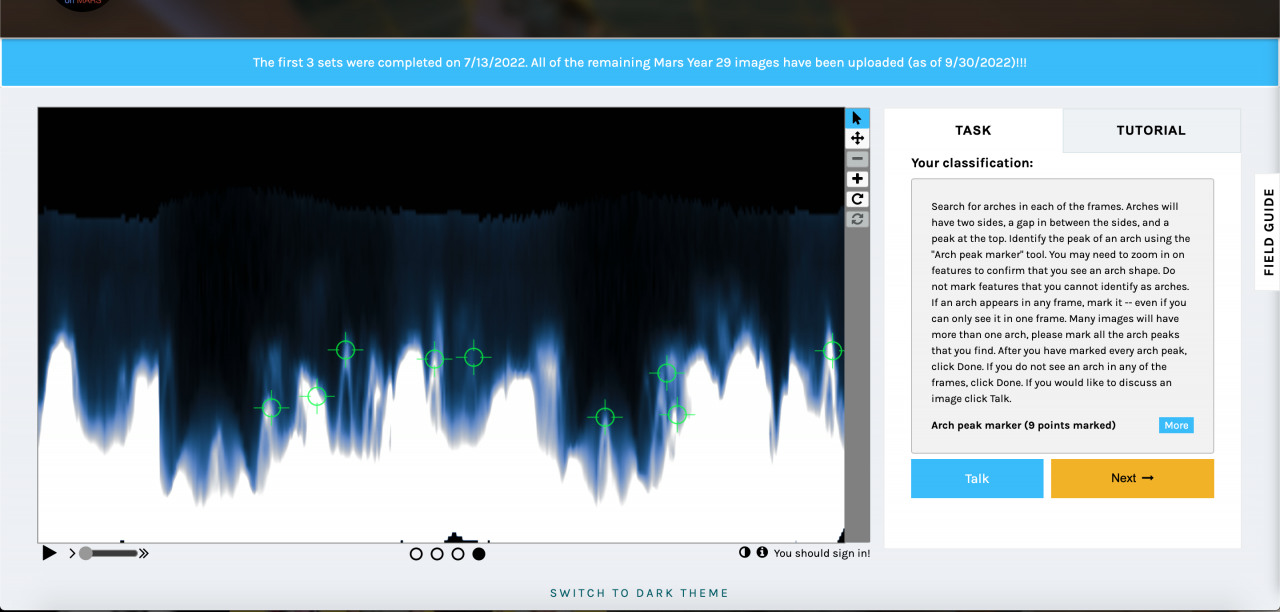Zoom in with the plus button

click(x=857, y=179)
